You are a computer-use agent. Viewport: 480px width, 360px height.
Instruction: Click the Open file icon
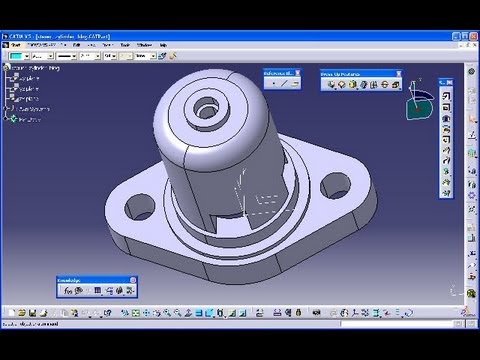(22, 313)
